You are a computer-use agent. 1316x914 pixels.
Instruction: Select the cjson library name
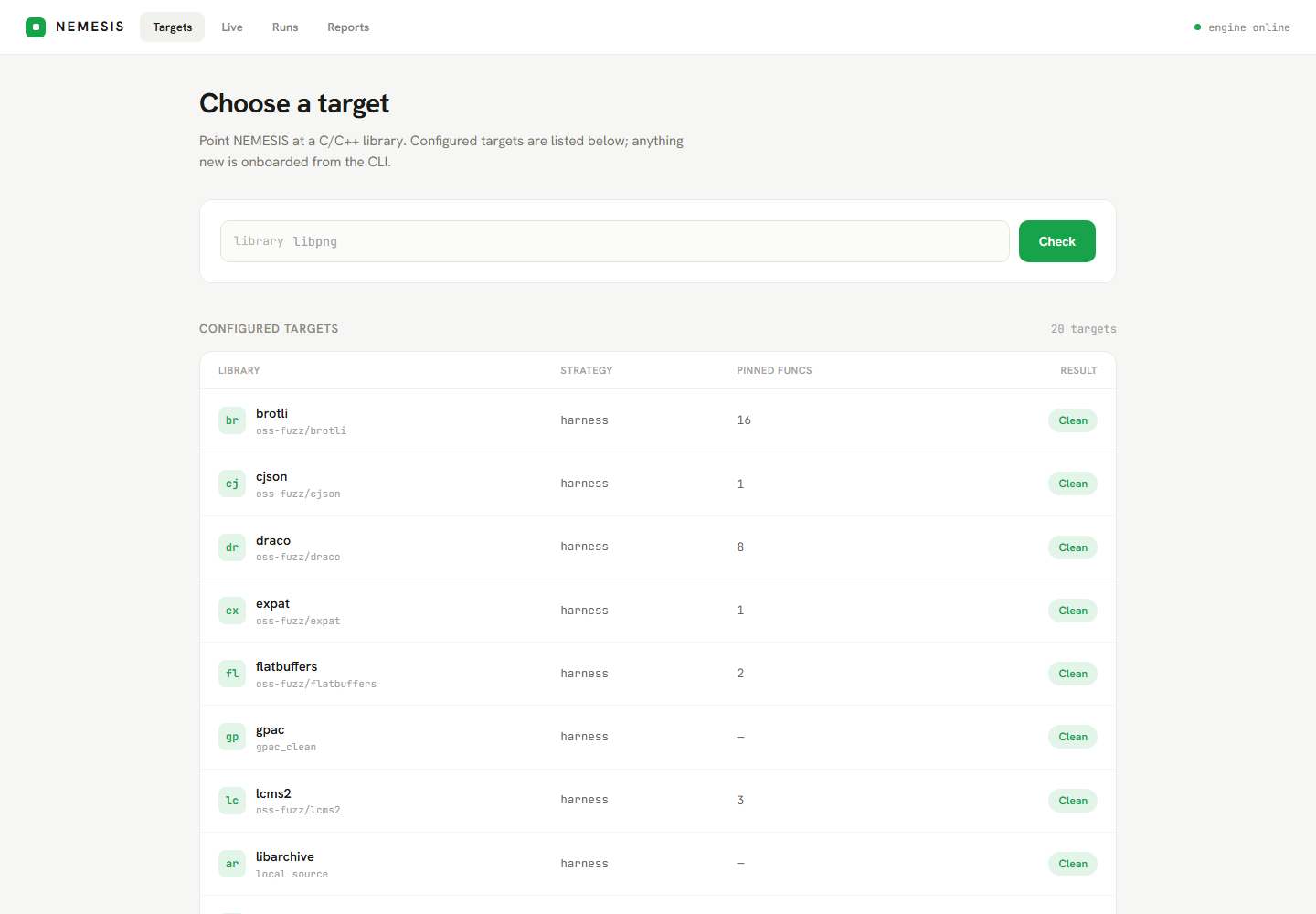point(271,476)
